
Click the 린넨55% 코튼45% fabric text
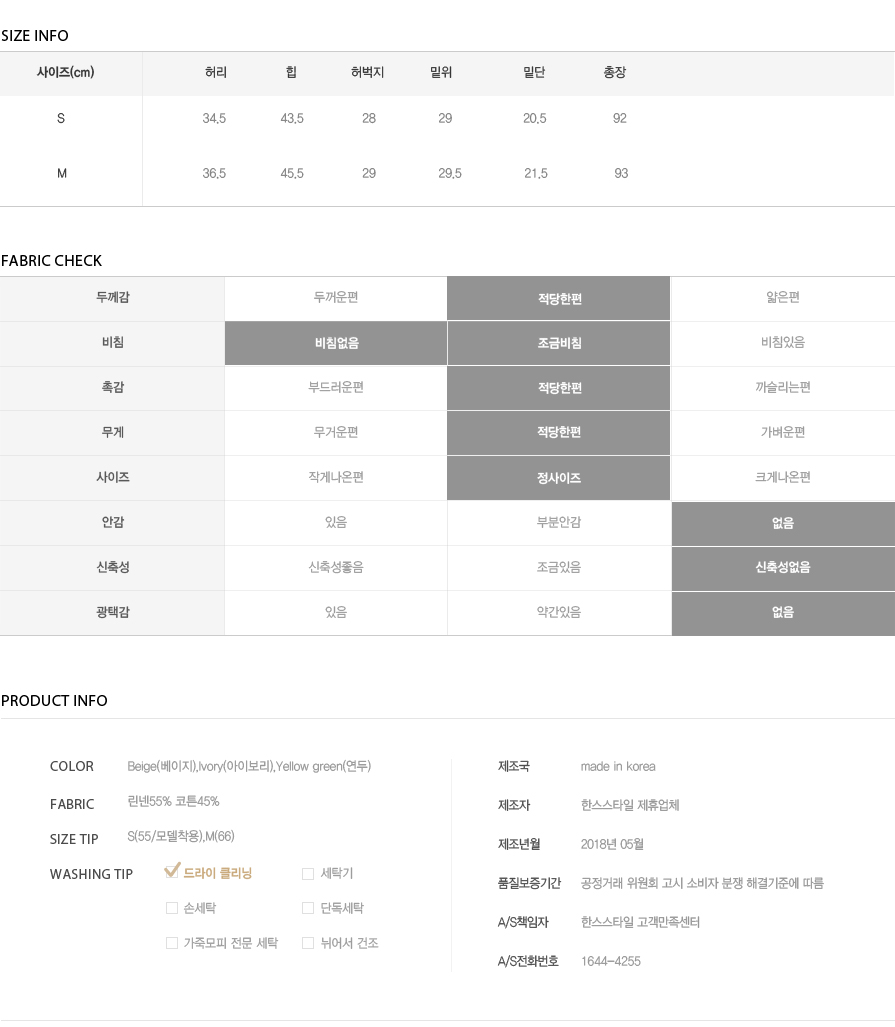pyautogui.click(x=173, y=802)
